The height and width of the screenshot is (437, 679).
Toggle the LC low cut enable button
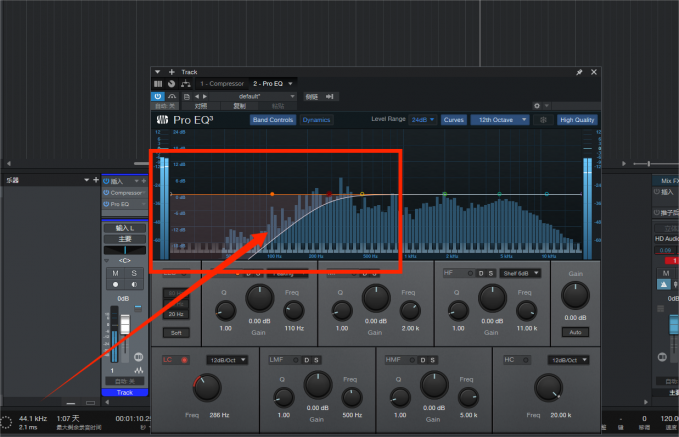(x=184, y=360)
